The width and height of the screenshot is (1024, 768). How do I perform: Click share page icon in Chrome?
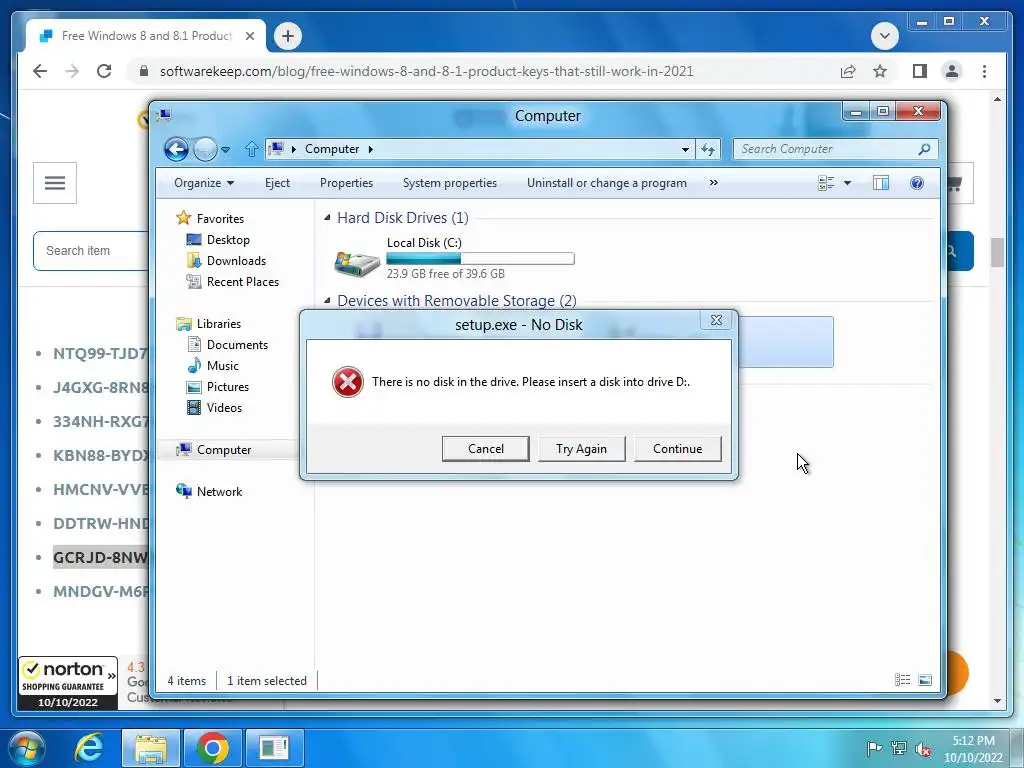(848, 71)
